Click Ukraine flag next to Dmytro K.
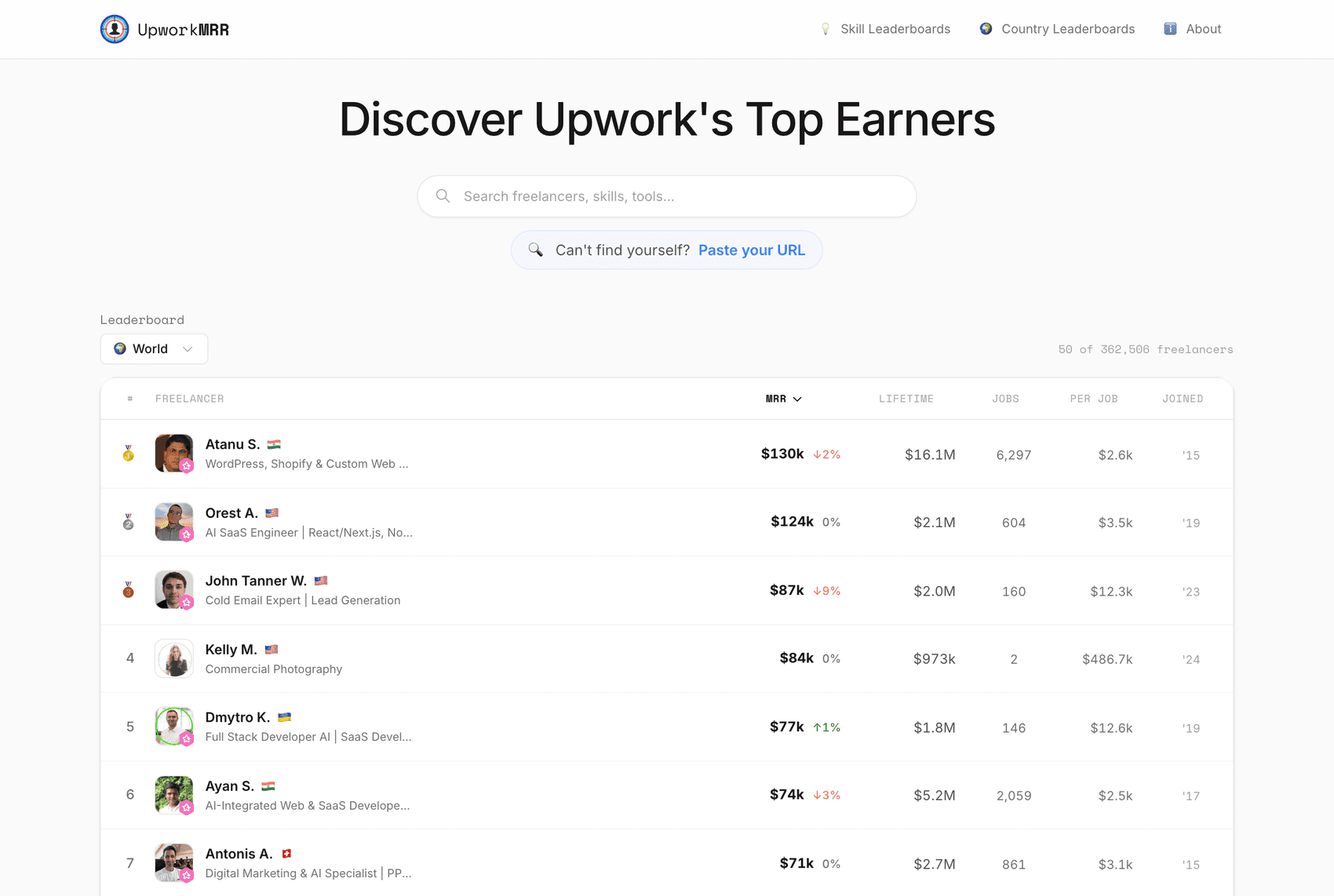 (x=285, y=717)
